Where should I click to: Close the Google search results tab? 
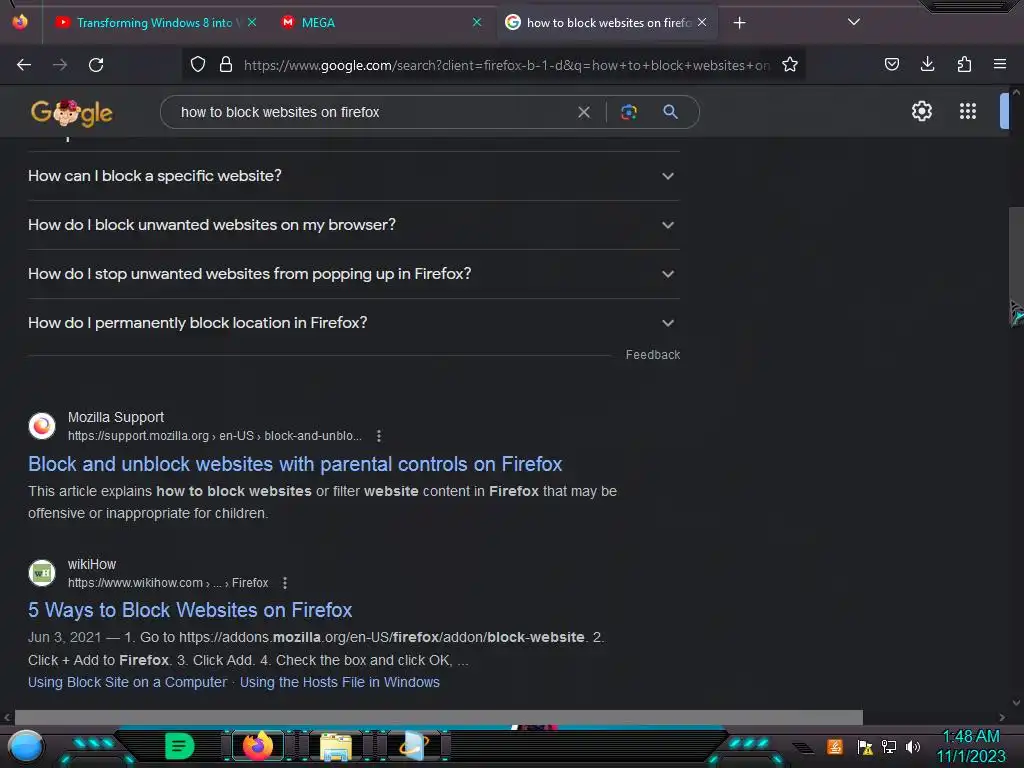(702, 22)
